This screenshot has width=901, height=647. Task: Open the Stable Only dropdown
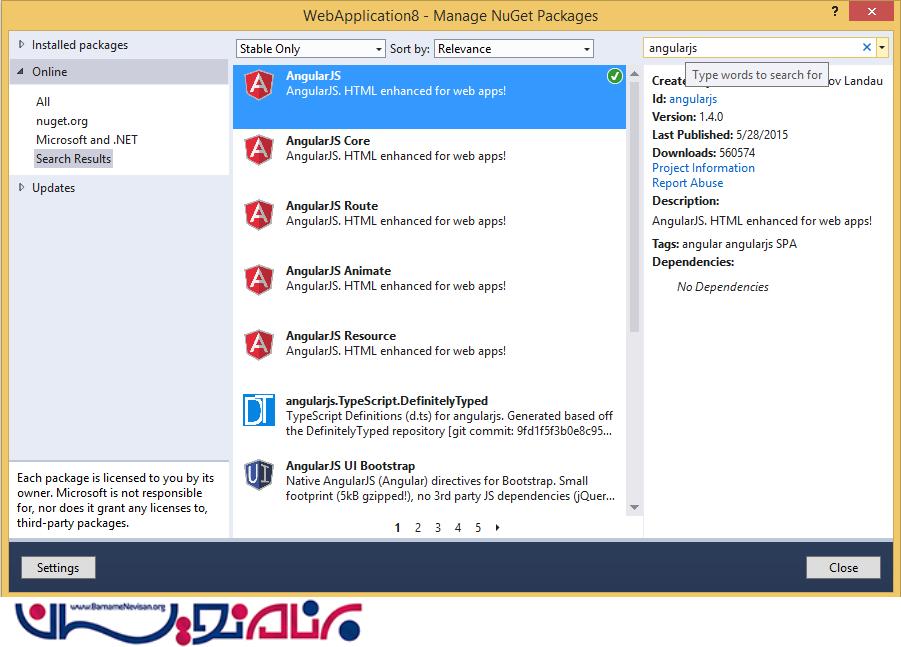[x=310, y=49]
